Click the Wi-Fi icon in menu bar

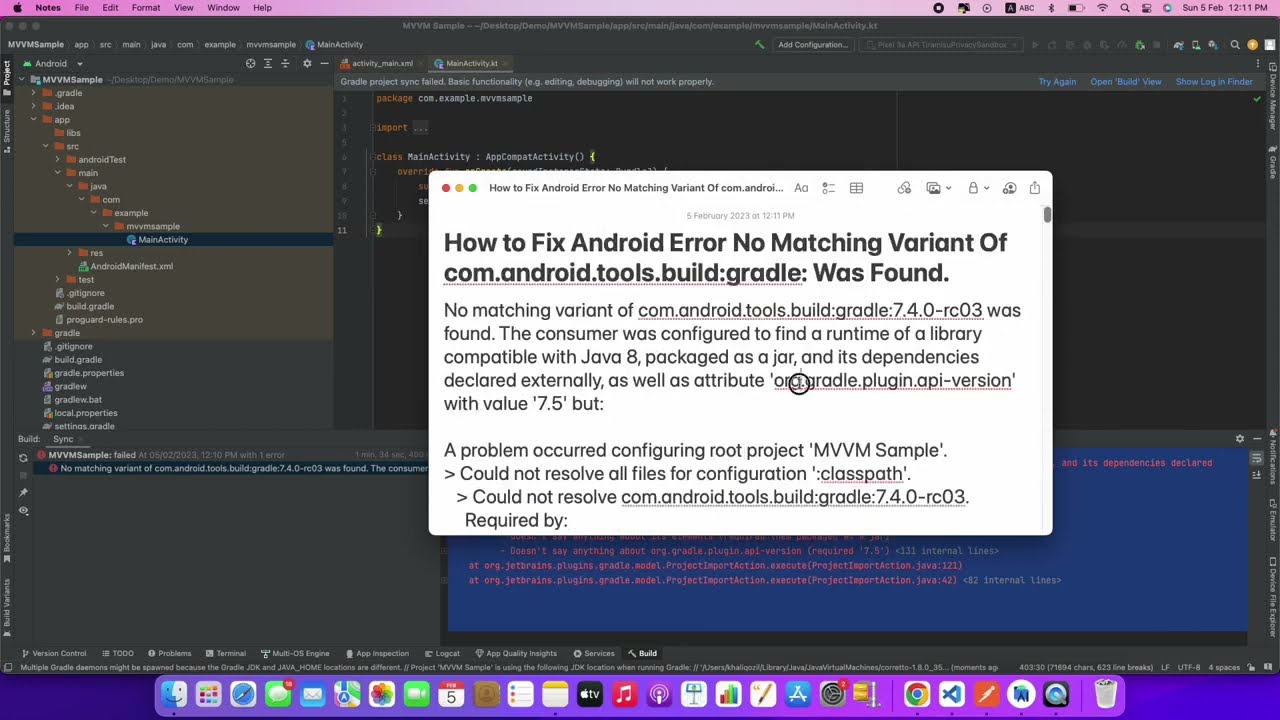(1103, 8)
